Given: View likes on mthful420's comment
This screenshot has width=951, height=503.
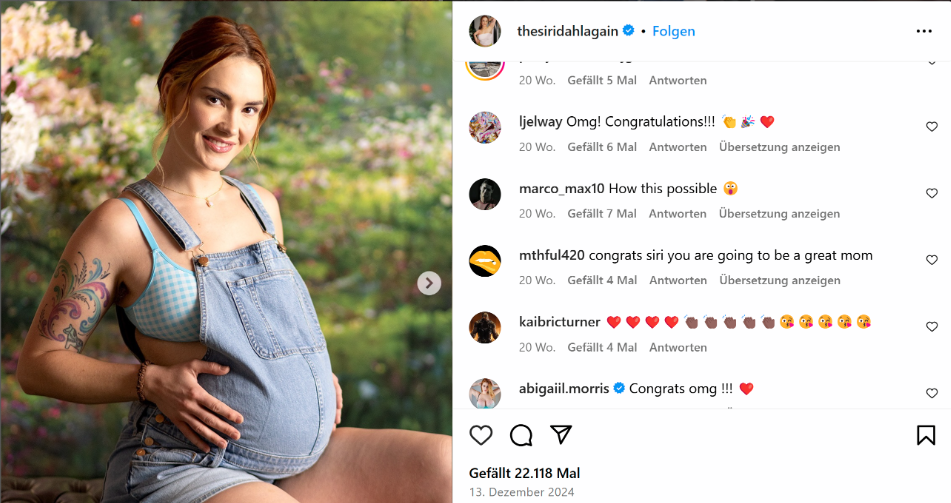Looking at the screenshot, I should pyautogui.click(x=602, y=280).
